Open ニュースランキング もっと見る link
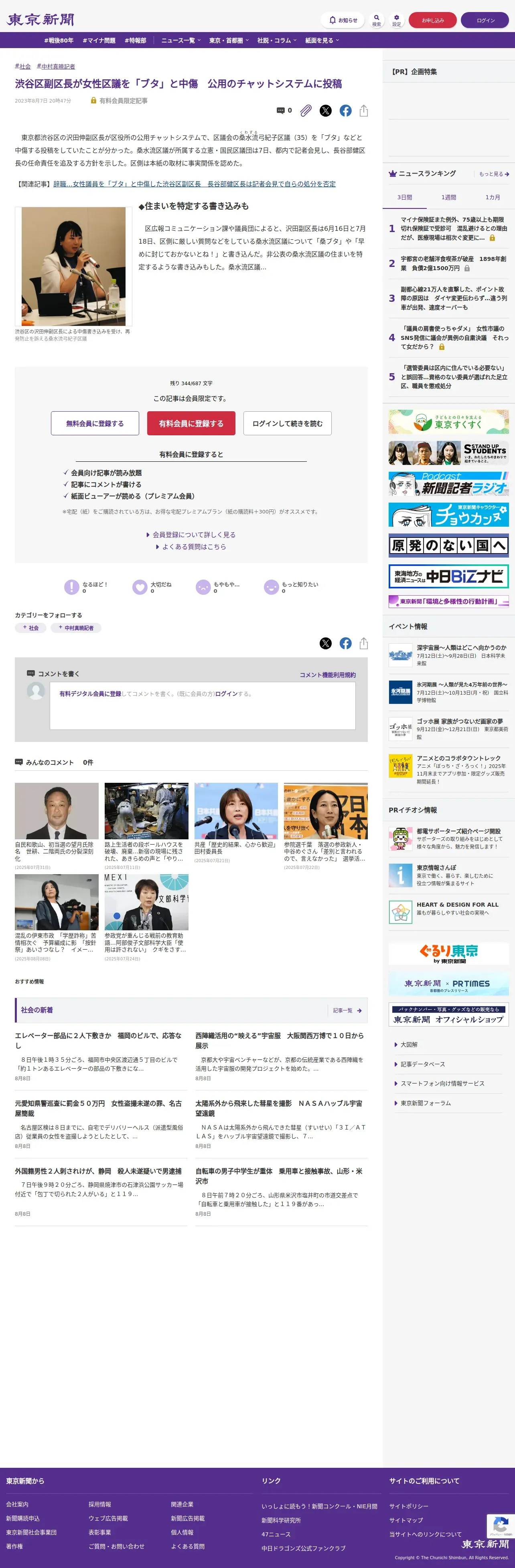The width and height of the screenshot is (515, 1568). click(x=494, y=174)
